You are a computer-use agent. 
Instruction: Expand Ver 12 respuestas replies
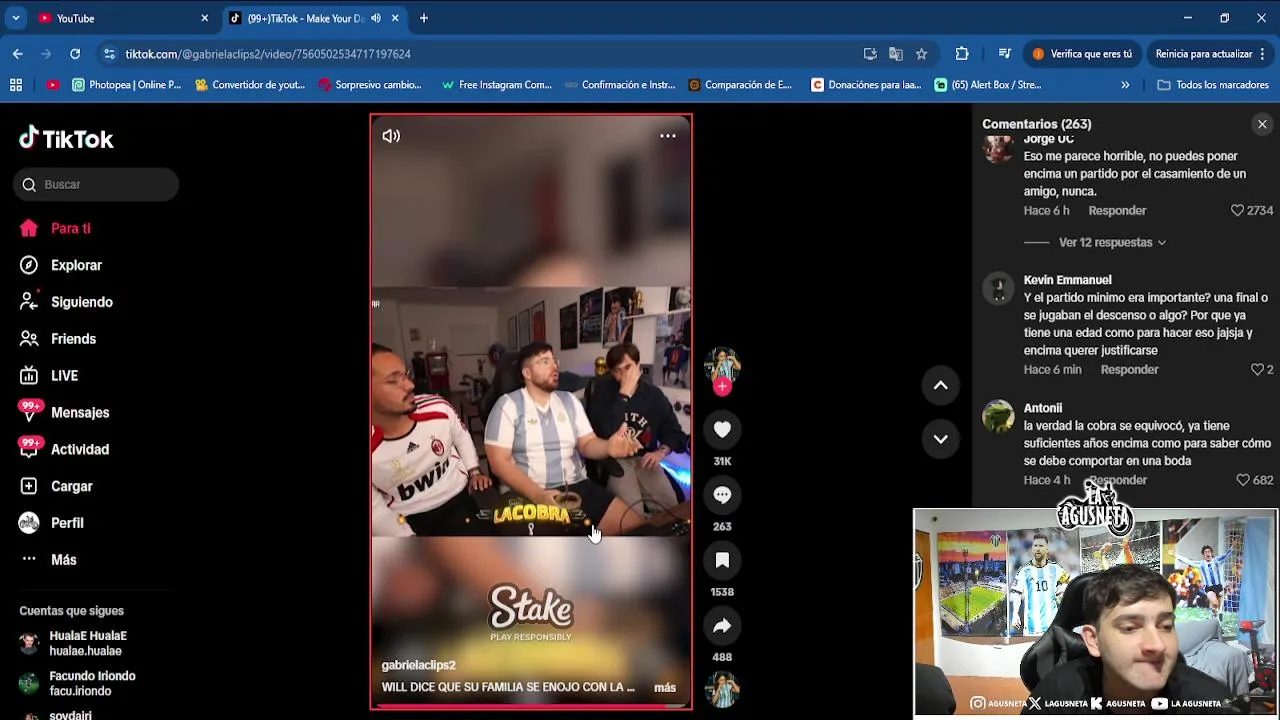point(1112,242)
